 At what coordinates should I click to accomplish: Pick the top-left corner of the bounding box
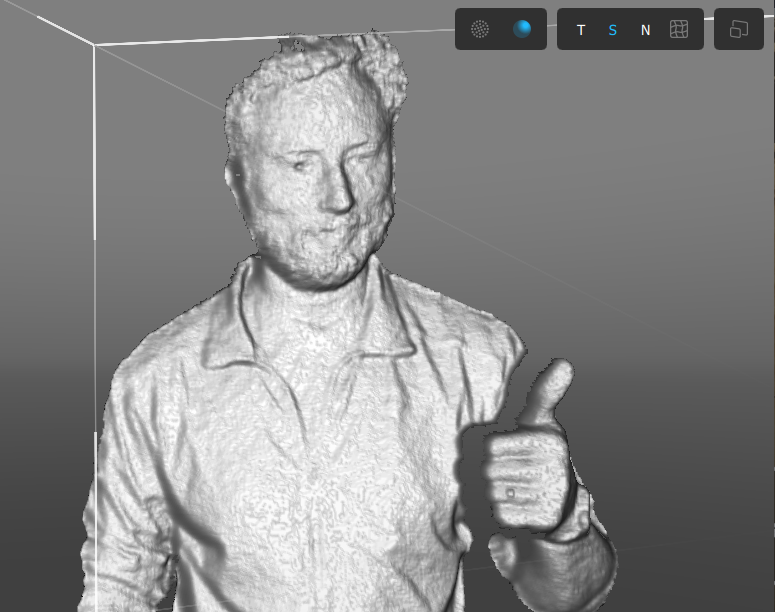click(95, 45)
